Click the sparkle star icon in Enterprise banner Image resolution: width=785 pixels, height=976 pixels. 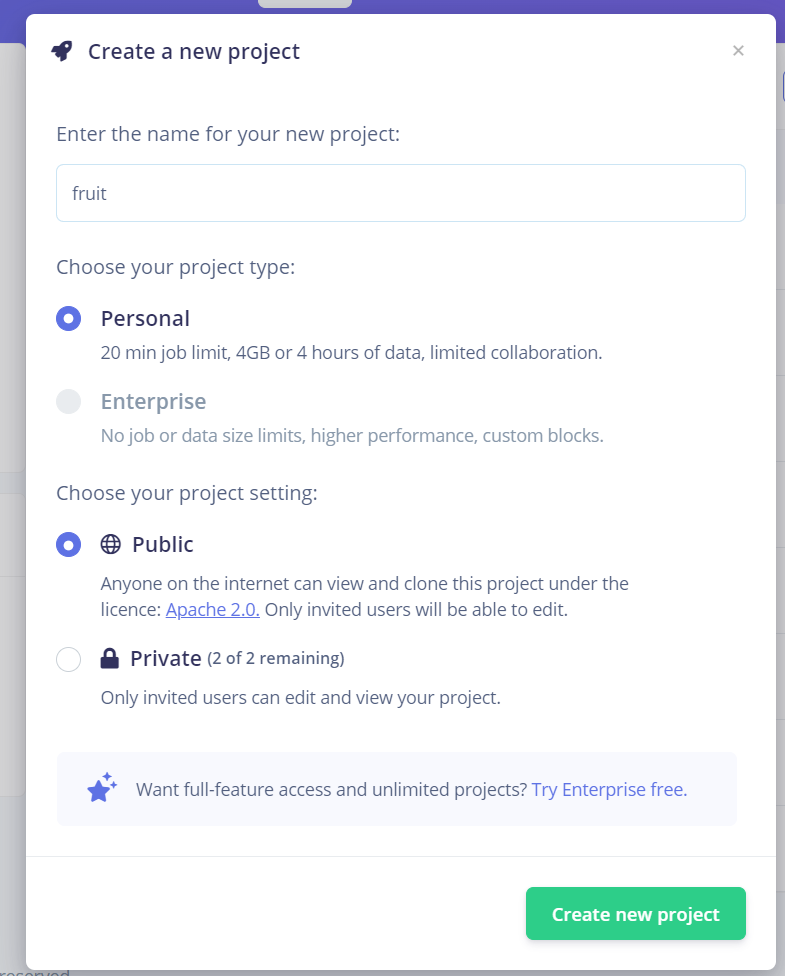tap(102, 787)
